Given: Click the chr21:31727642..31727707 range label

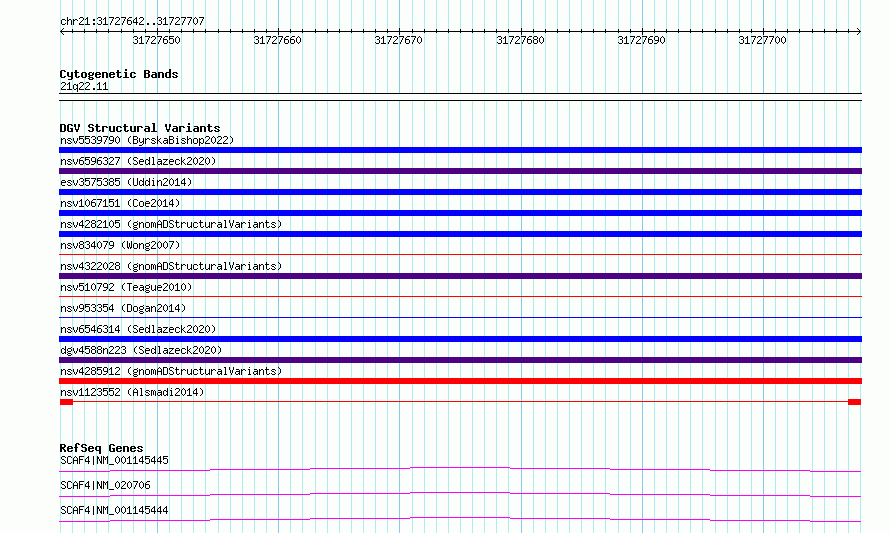Looking at the screenshot, I should pos(132,21).
